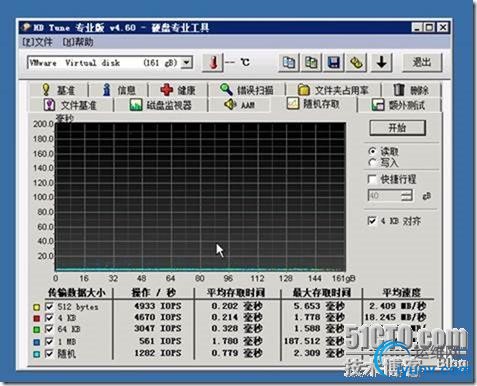The height and width of the screenshot is (386, 477).
Task: Open the 文件基准 file benchmark tab
Action: (71, 105)
